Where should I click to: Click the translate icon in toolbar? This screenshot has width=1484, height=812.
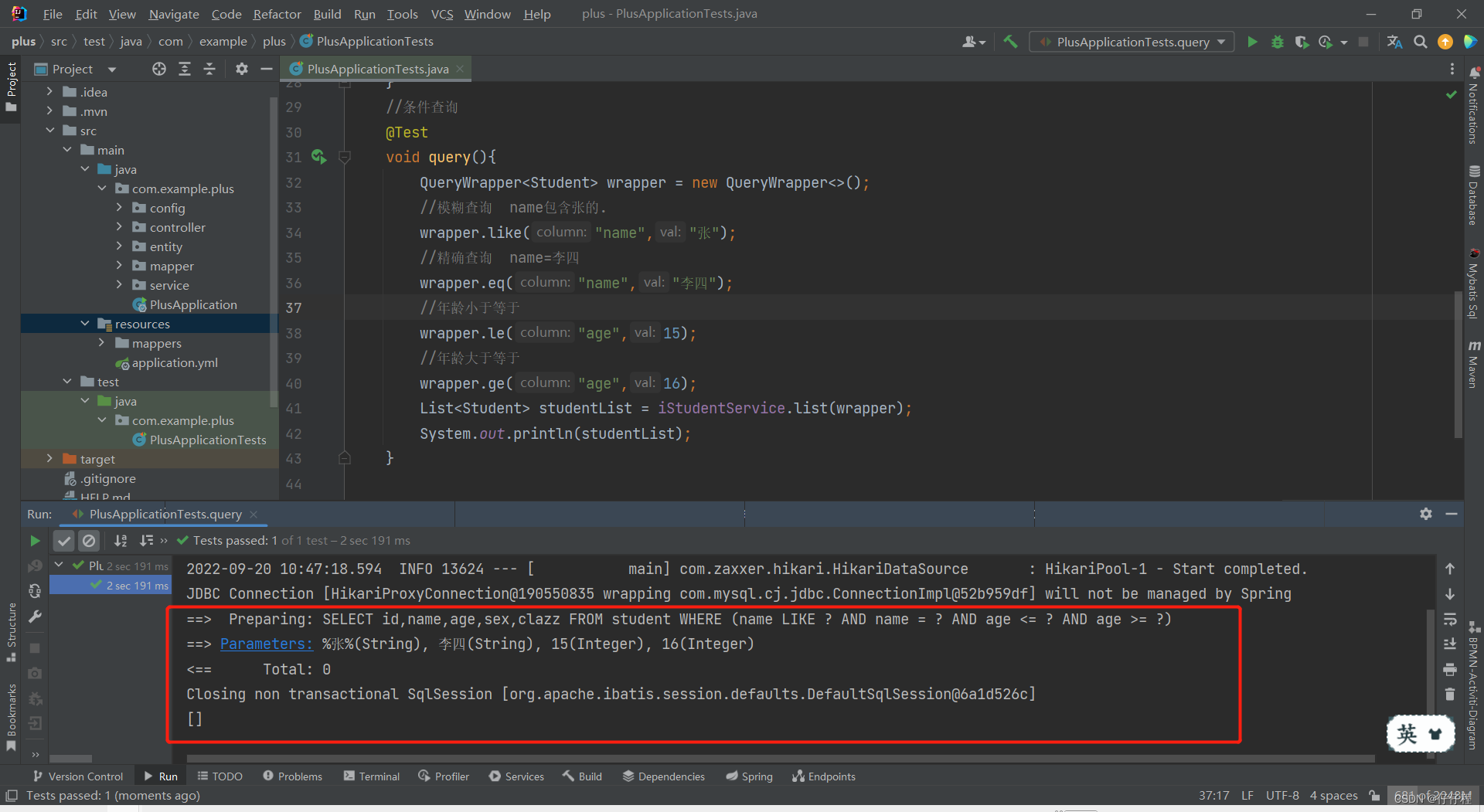click(x=1394, y=42)
